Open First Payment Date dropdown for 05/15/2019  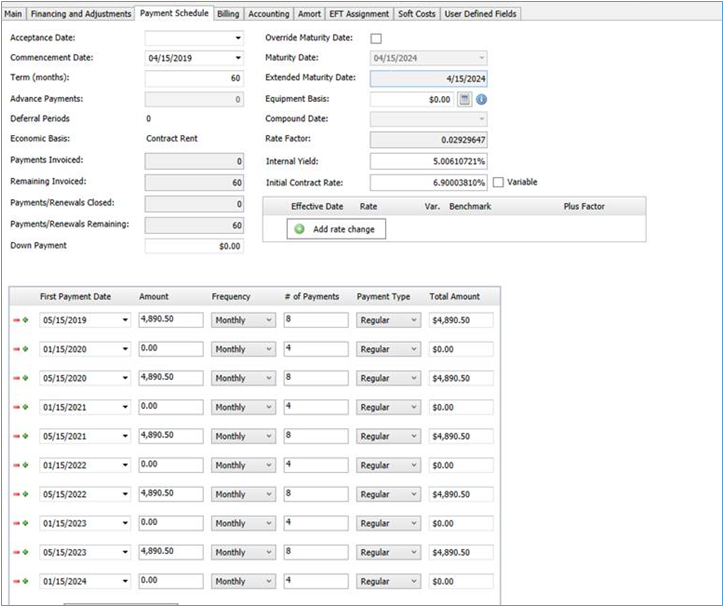click(x=125, y=320)
